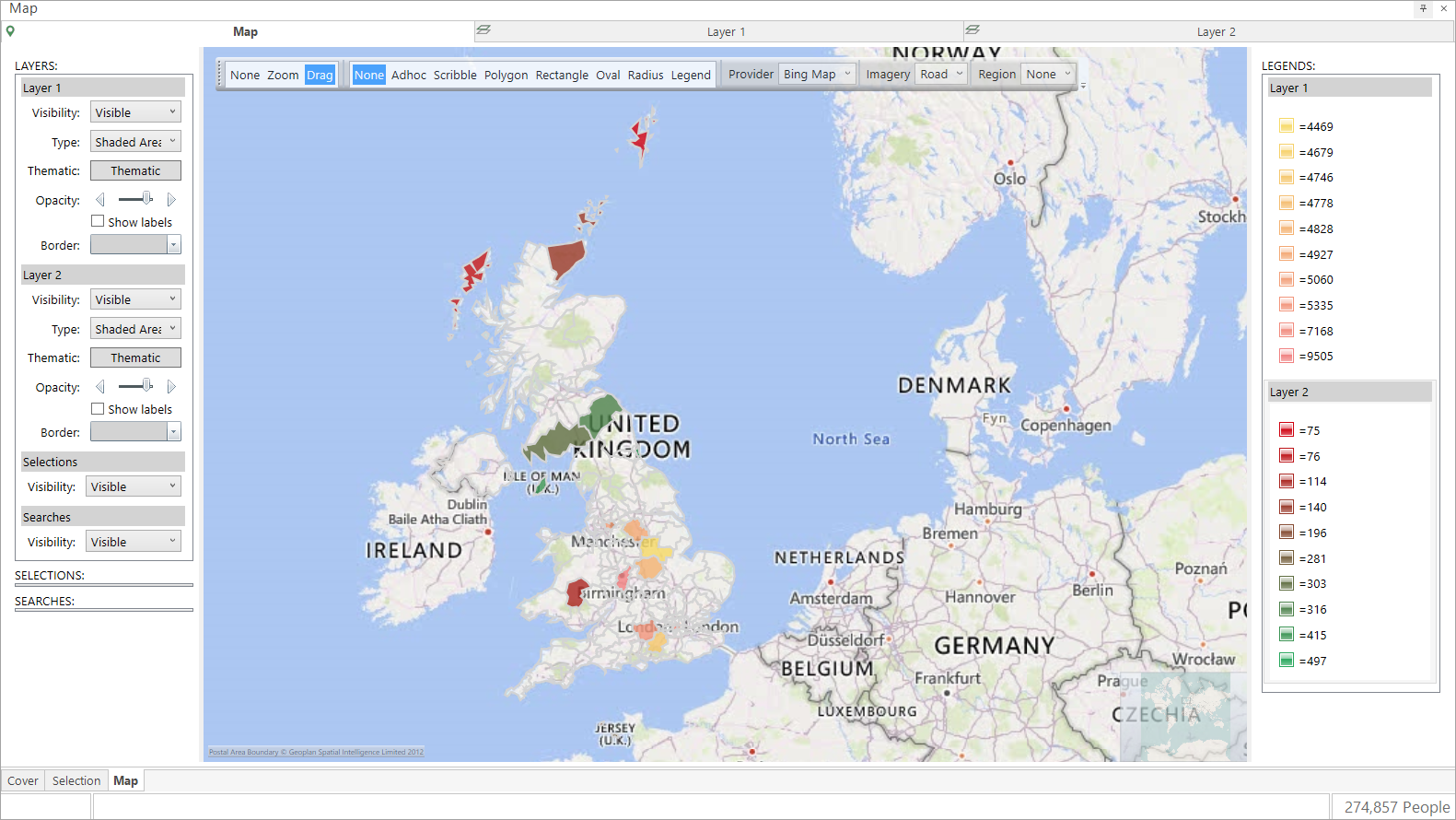
Task: Close the Map panel
Action: (x=1444, y=8)
